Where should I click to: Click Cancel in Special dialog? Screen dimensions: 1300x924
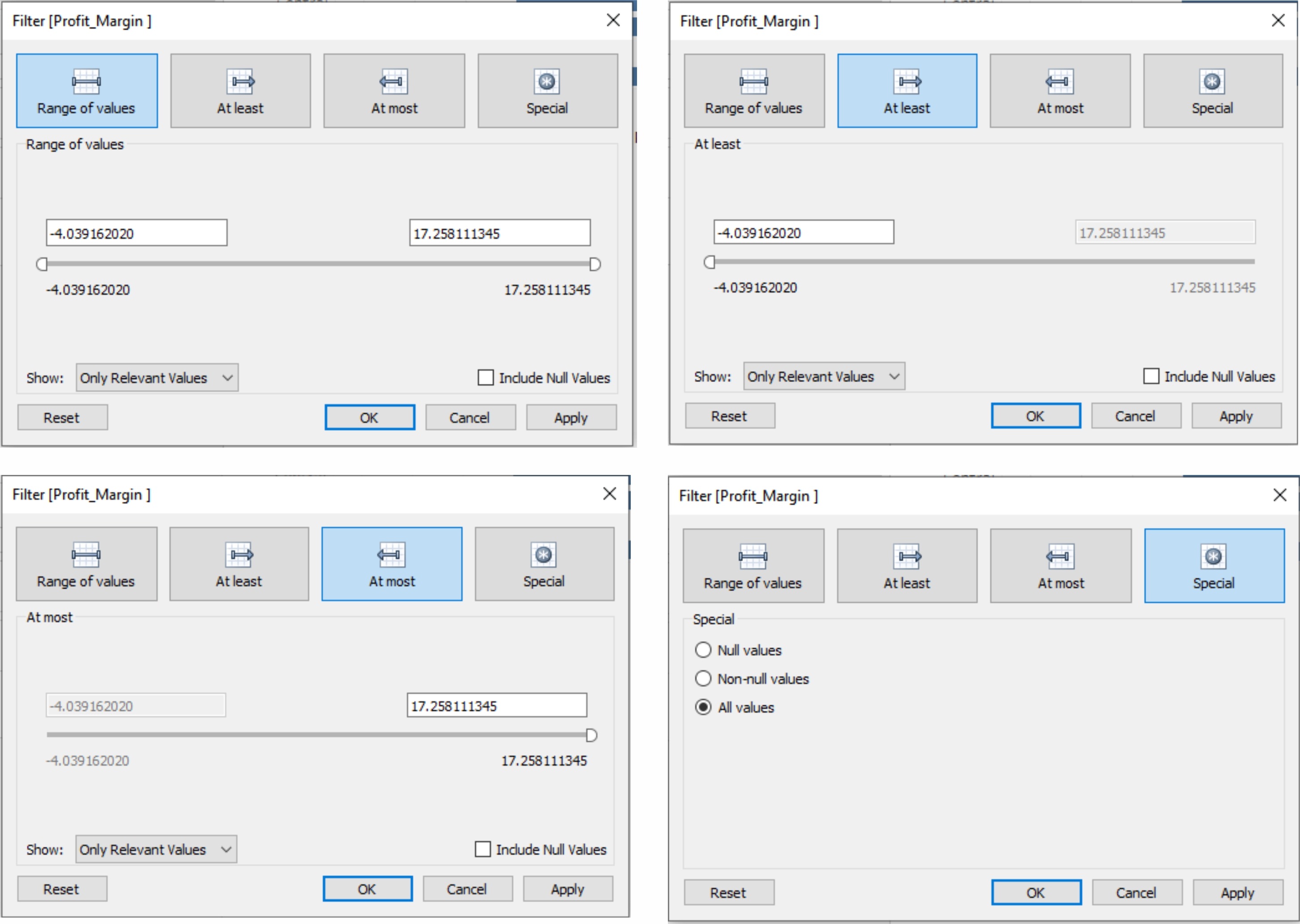point(1137,893)
